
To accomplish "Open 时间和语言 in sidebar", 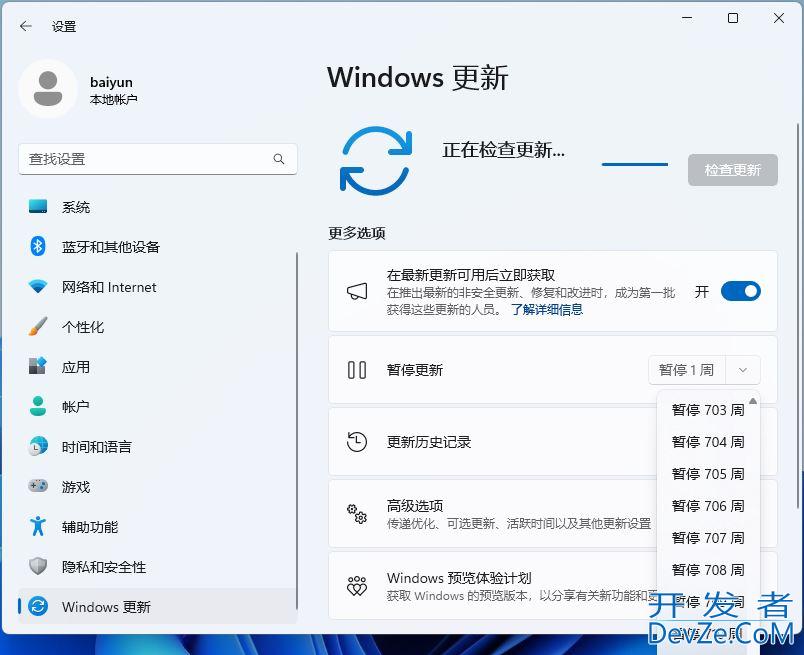I will tap(156, 447).
